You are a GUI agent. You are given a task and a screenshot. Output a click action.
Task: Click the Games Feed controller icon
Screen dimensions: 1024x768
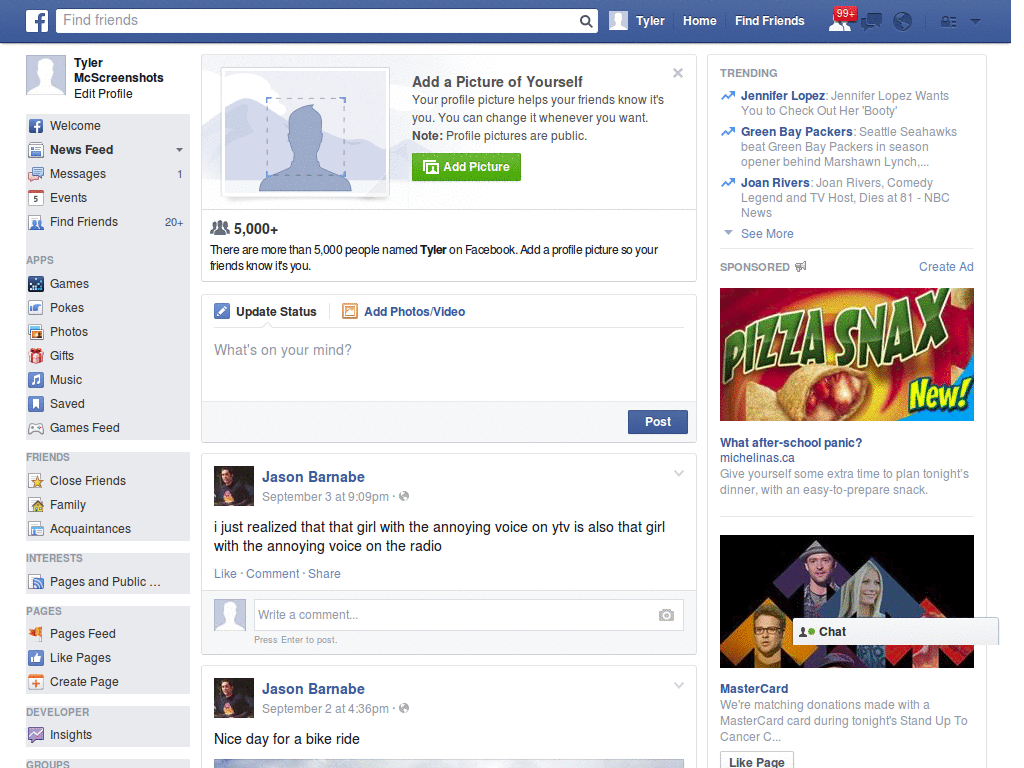[36, 428]
